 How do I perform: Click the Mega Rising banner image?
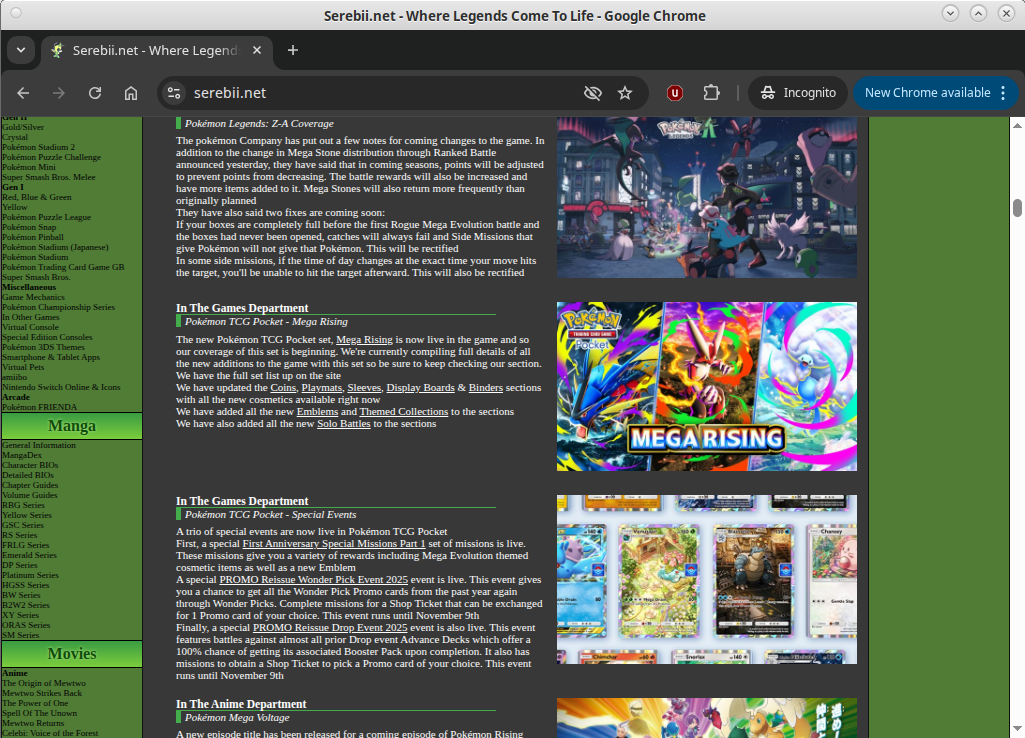[707, 386]
